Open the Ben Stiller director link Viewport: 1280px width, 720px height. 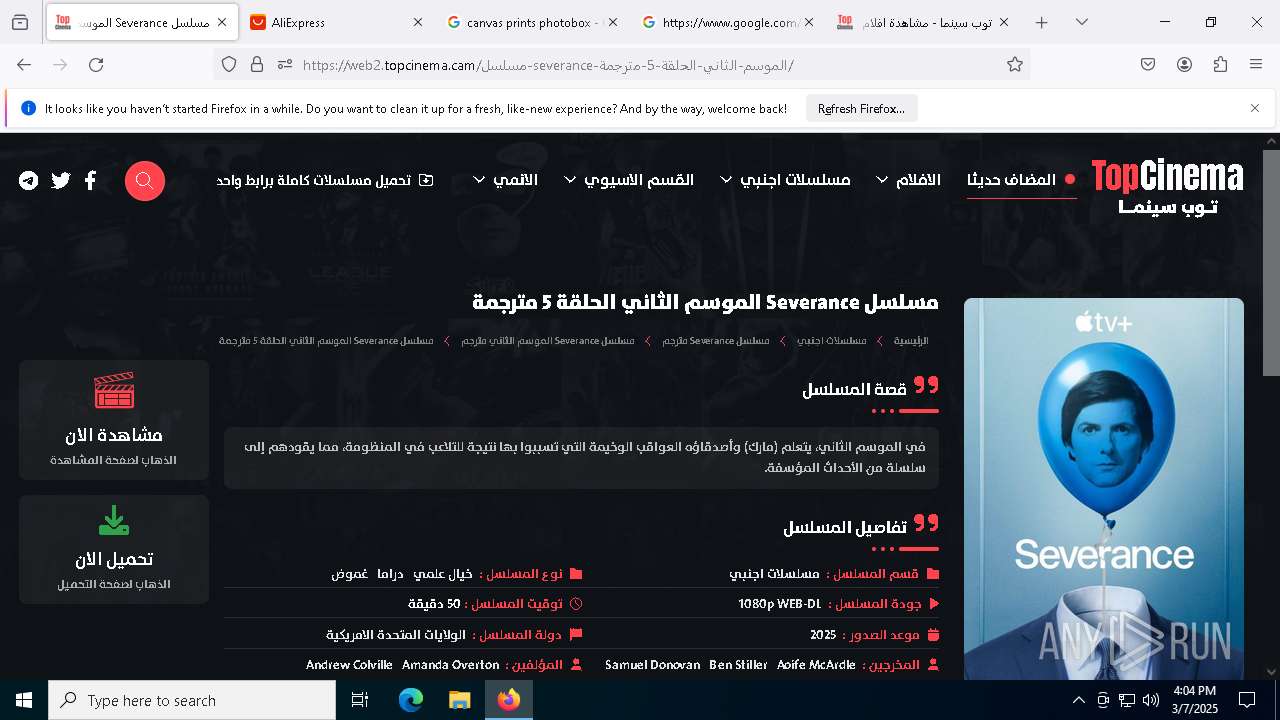point(738,665)
